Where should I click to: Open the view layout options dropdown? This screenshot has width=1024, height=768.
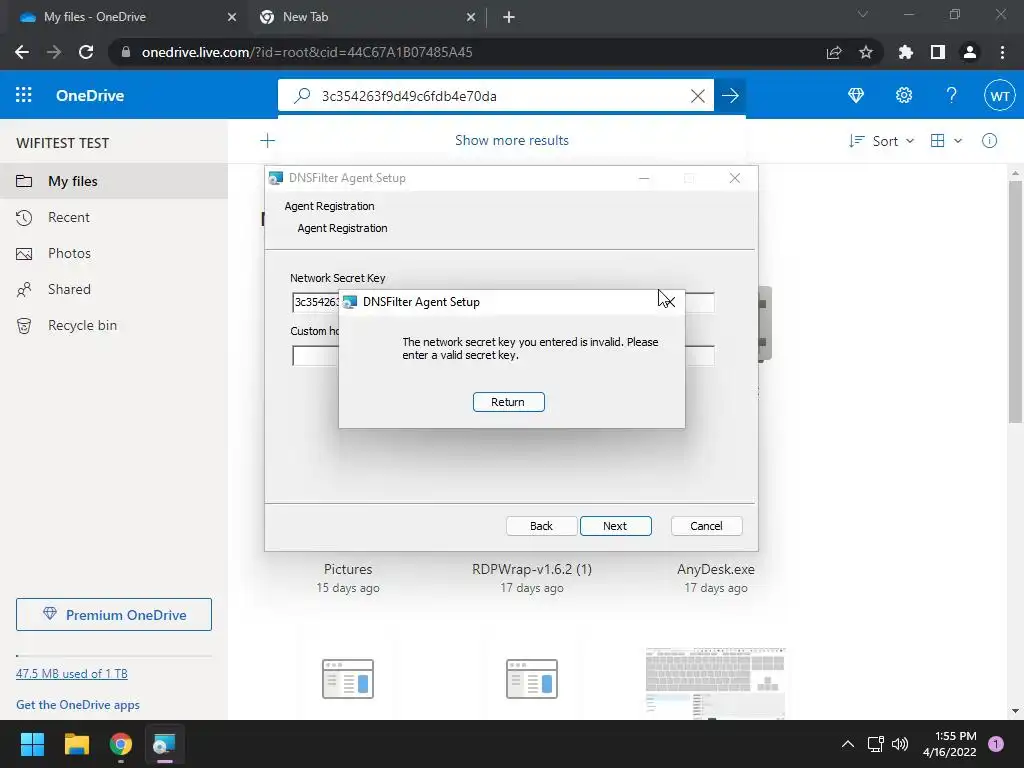click(946, 140)
